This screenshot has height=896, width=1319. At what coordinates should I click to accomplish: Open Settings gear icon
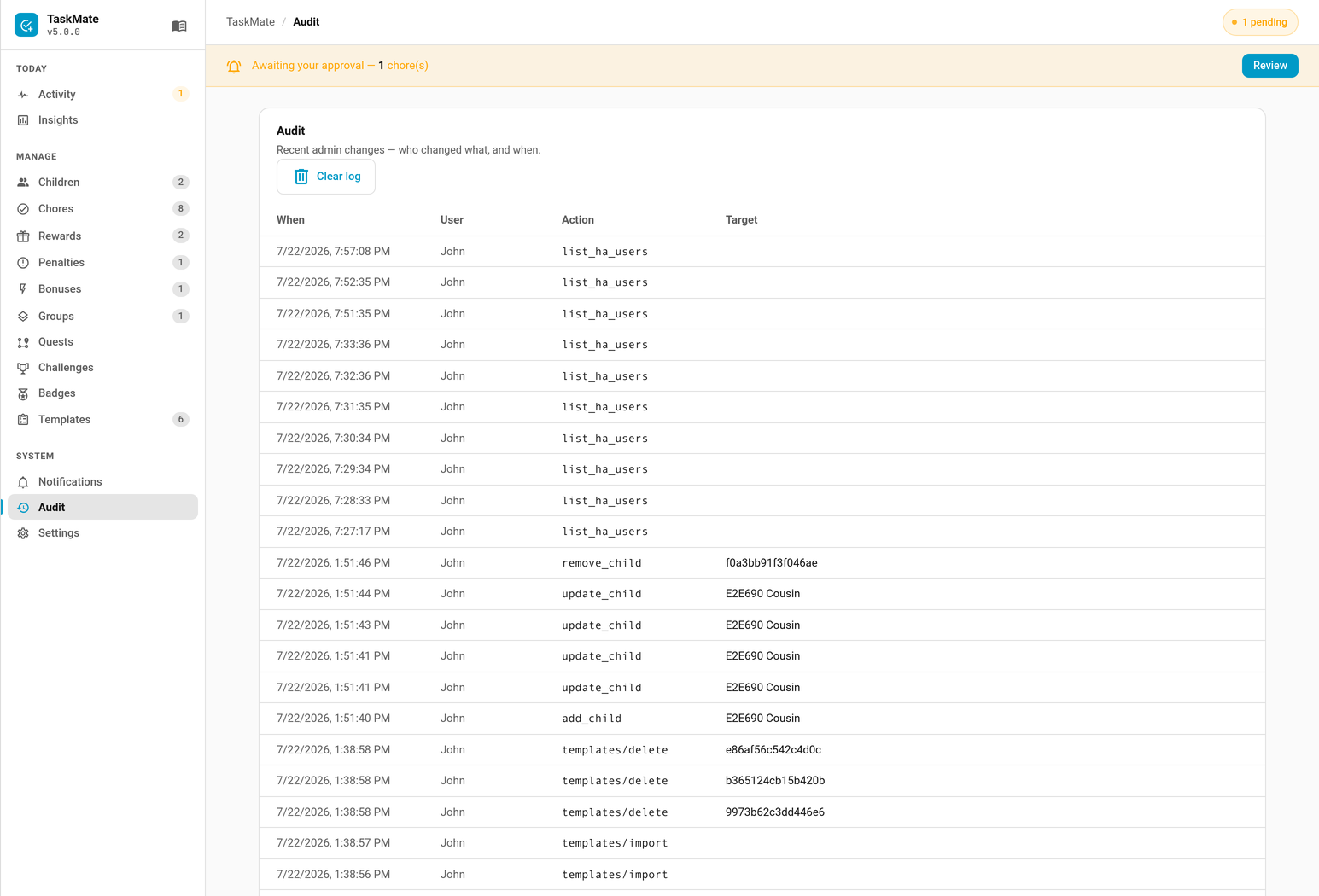click(x=23, y=533)
